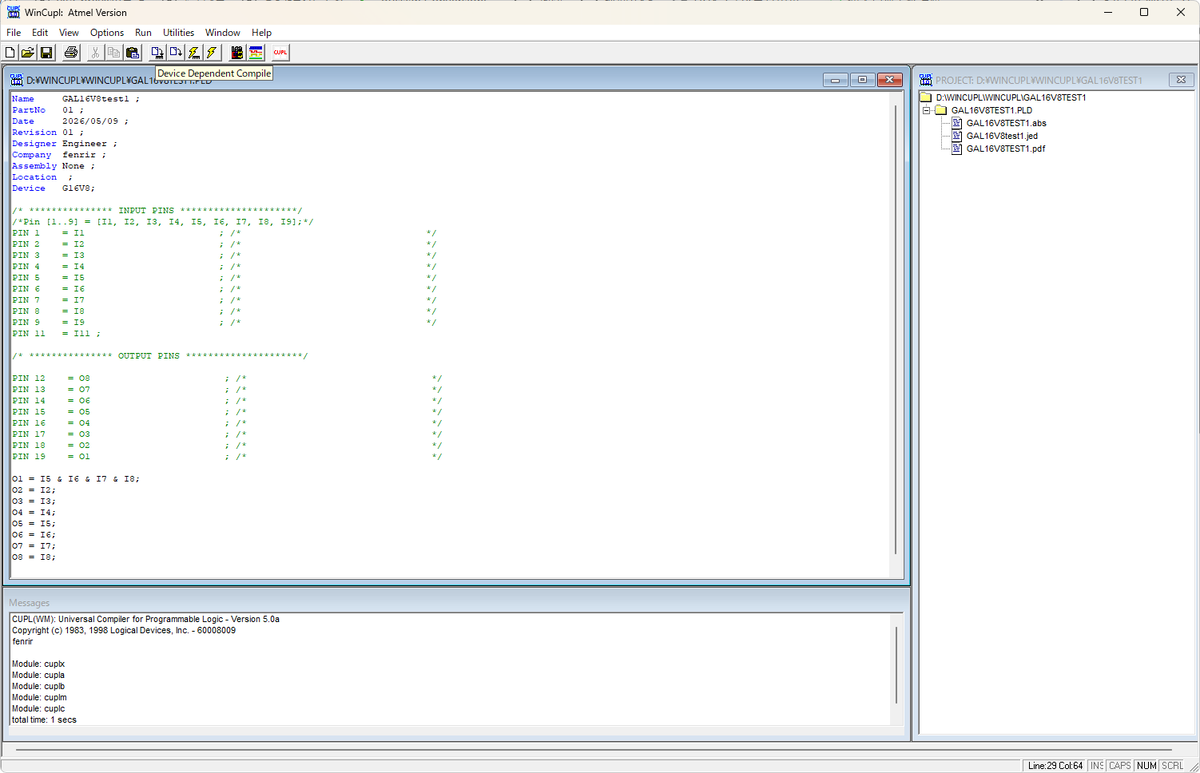Click the PLD document window icon
Screen dimensions: 1200x773
[x=17, y=80]
